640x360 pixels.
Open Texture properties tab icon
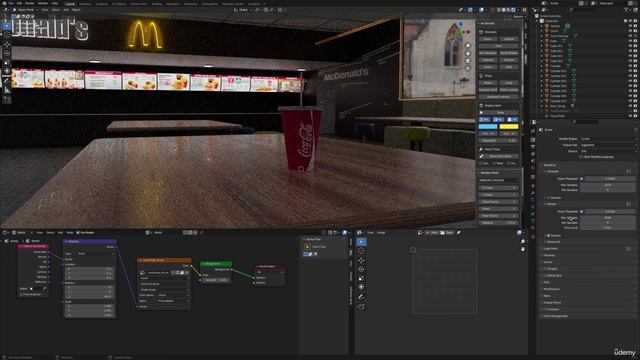(533, 236)
